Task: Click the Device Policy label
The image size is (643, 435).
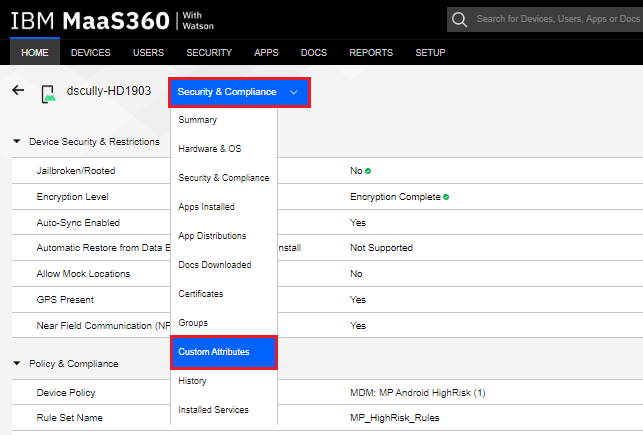Action: click(66, 393)
